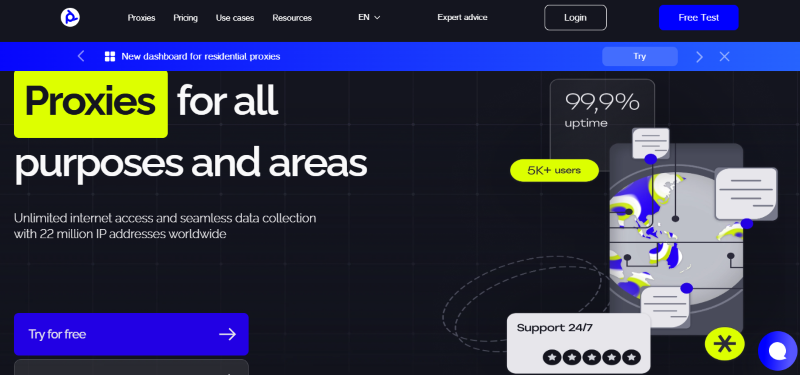Click the Support 24/7 card
Viewport: 800px width, 375px height.
[x=579, y=343]
